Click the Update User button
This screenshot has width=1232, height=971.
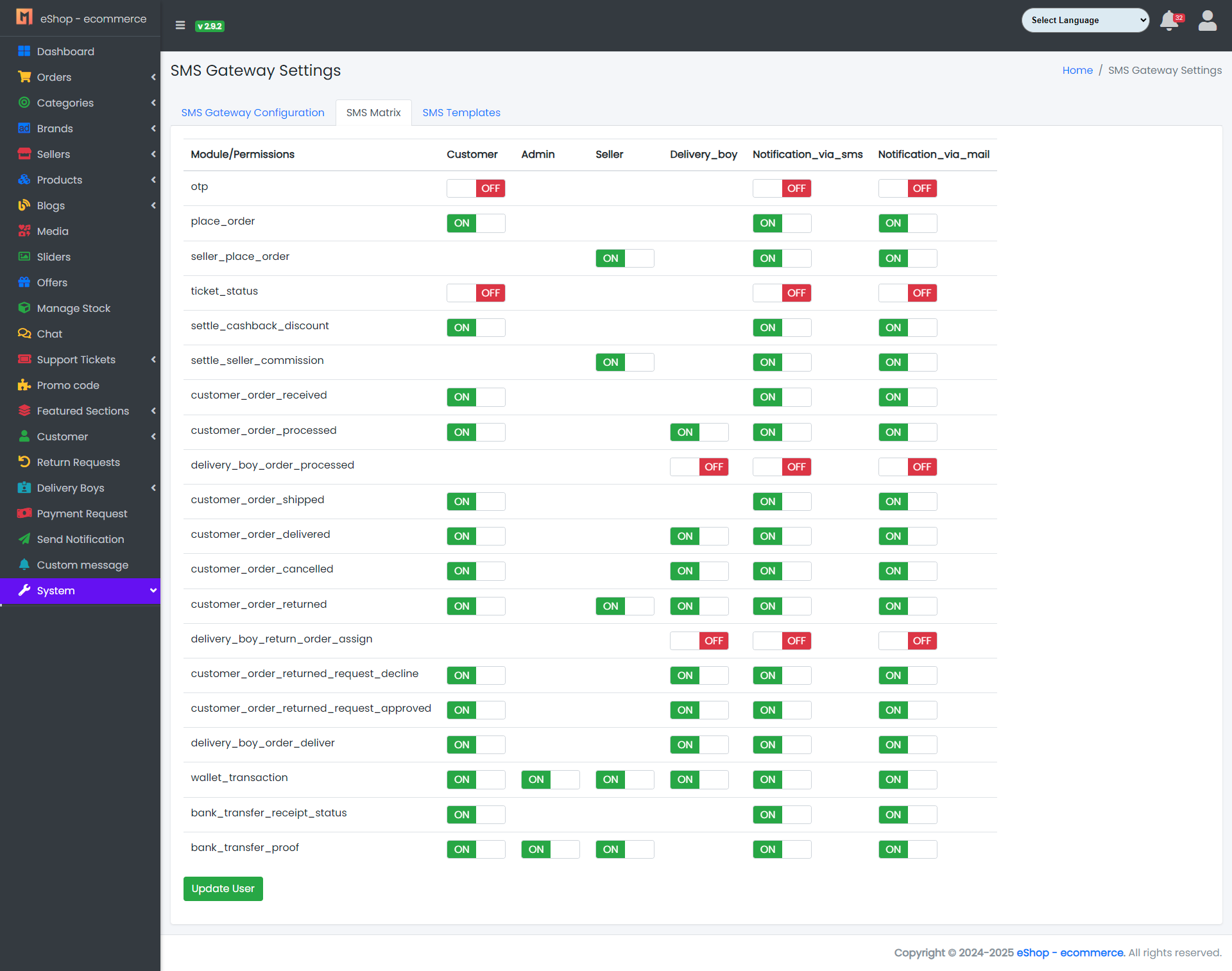point(223,889)
